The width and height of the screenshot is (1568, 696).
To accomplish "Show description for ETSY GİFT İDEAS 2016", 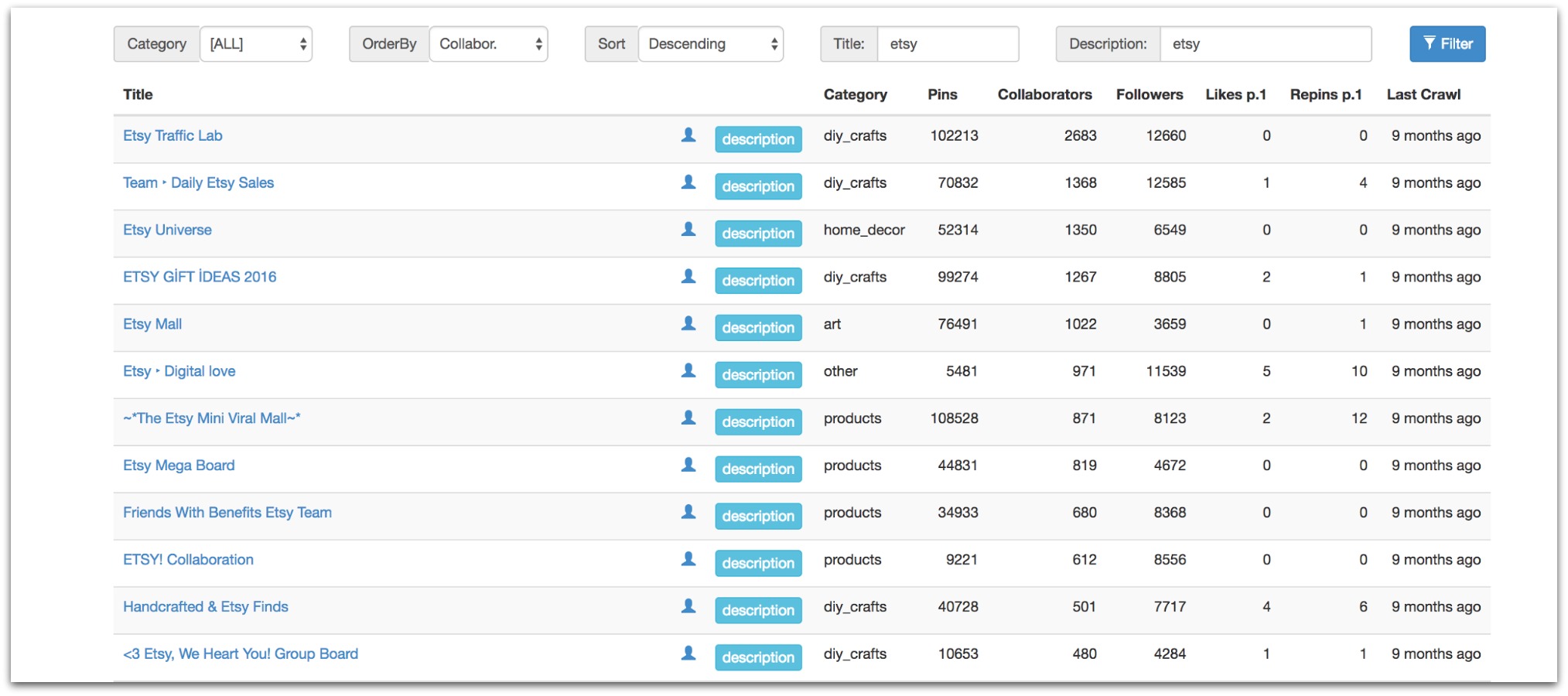I will 758,281.
